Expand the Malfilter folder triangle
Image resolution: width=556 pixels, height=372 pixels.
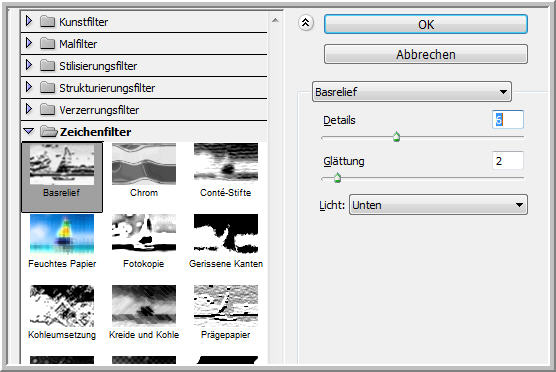pyautogui.click(x=29, y=43)
